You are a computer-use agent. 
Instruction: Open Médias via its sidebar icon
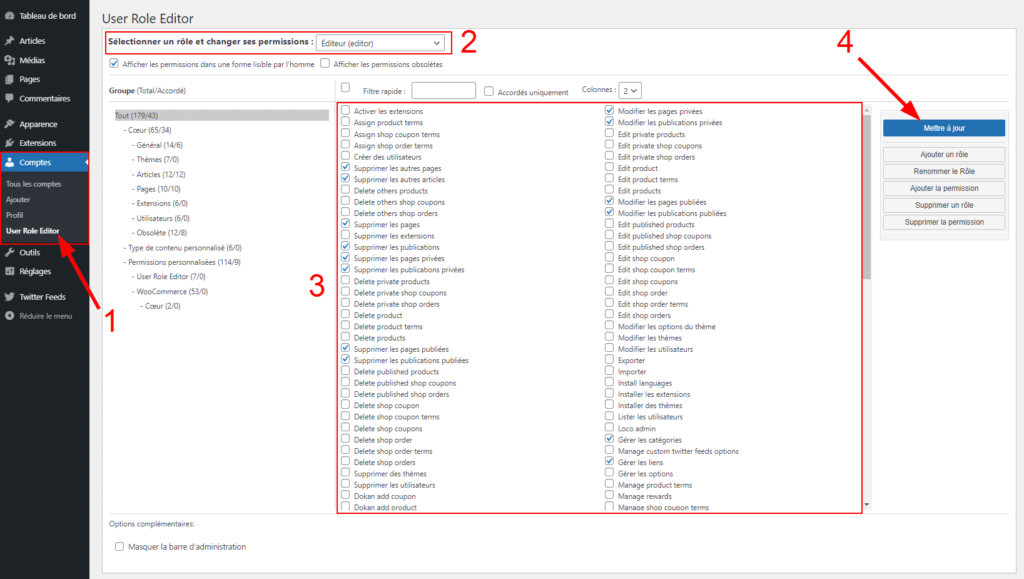[x=9, y=60]
